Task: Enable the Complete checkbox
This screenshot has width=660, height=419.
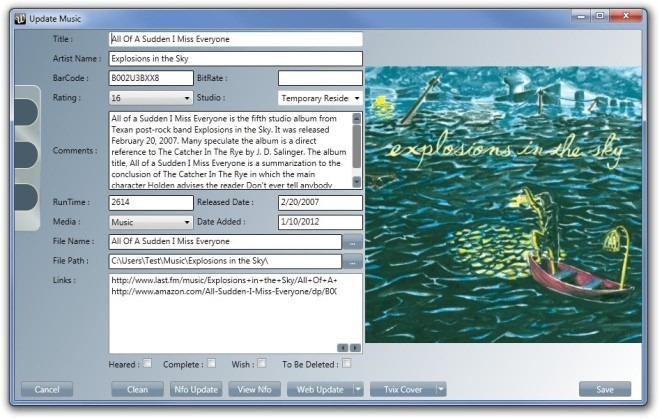Action: (x=211, y=363)
